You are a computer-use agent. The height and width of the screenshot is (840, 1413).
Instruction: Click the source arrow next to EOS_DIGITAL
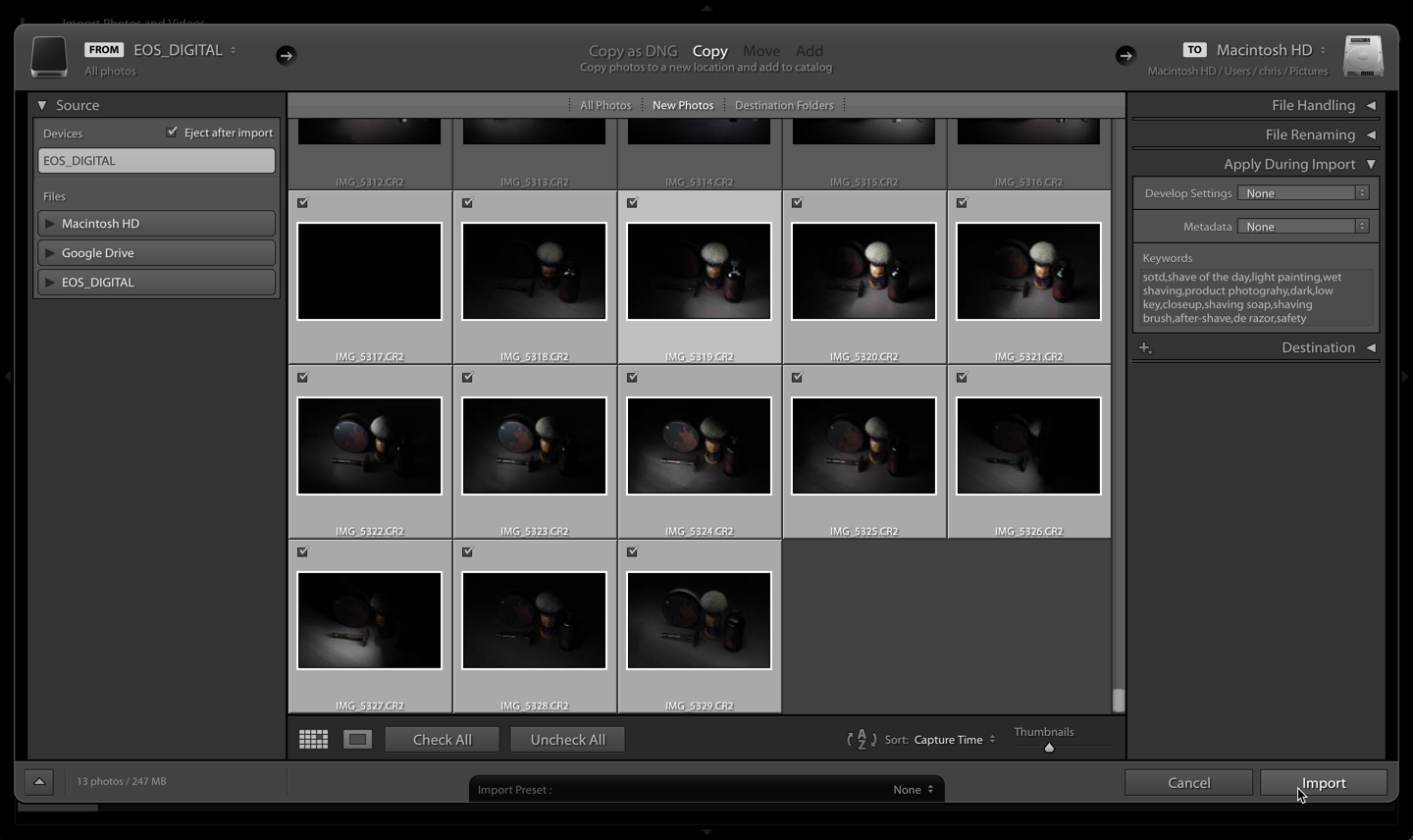point(286,55)
